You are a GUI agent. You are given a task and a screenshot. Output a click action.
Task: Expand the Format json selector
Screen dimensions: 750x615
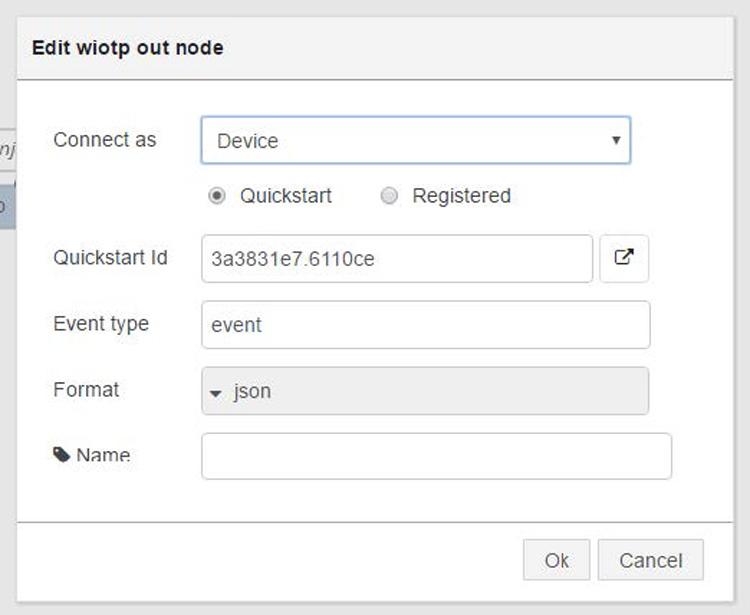click(x=425, y=391)
